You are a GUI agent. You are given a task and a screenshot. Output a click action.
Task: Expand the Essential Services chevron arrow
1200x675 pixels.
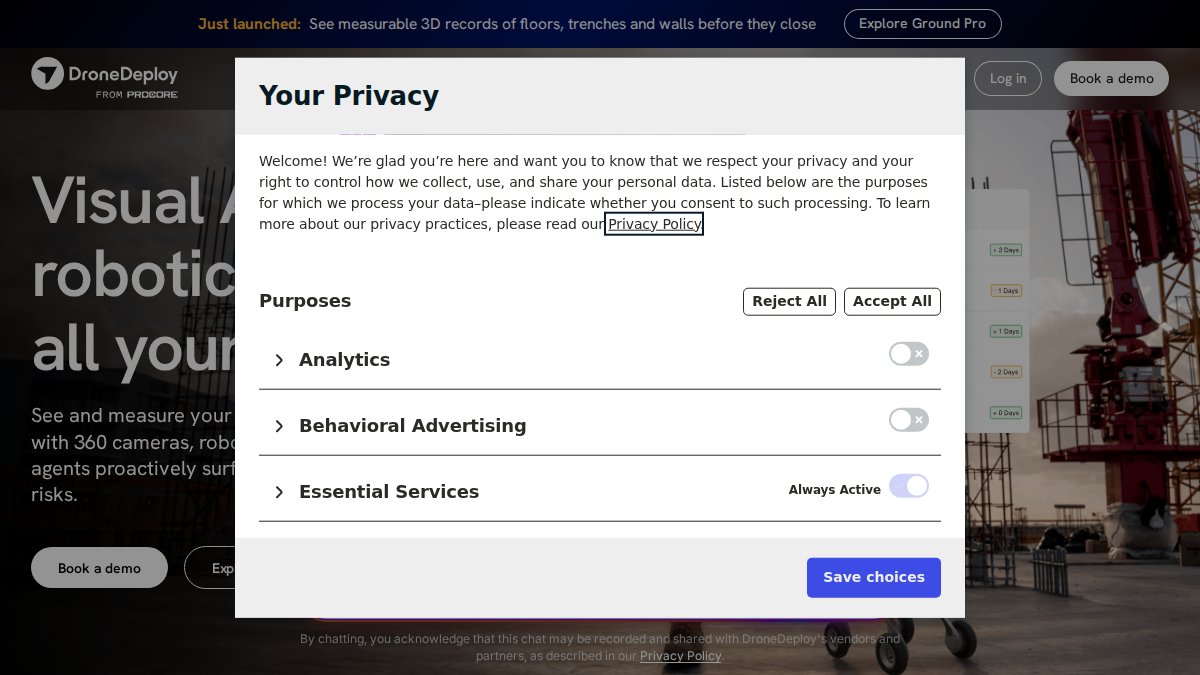pos(279,492)
